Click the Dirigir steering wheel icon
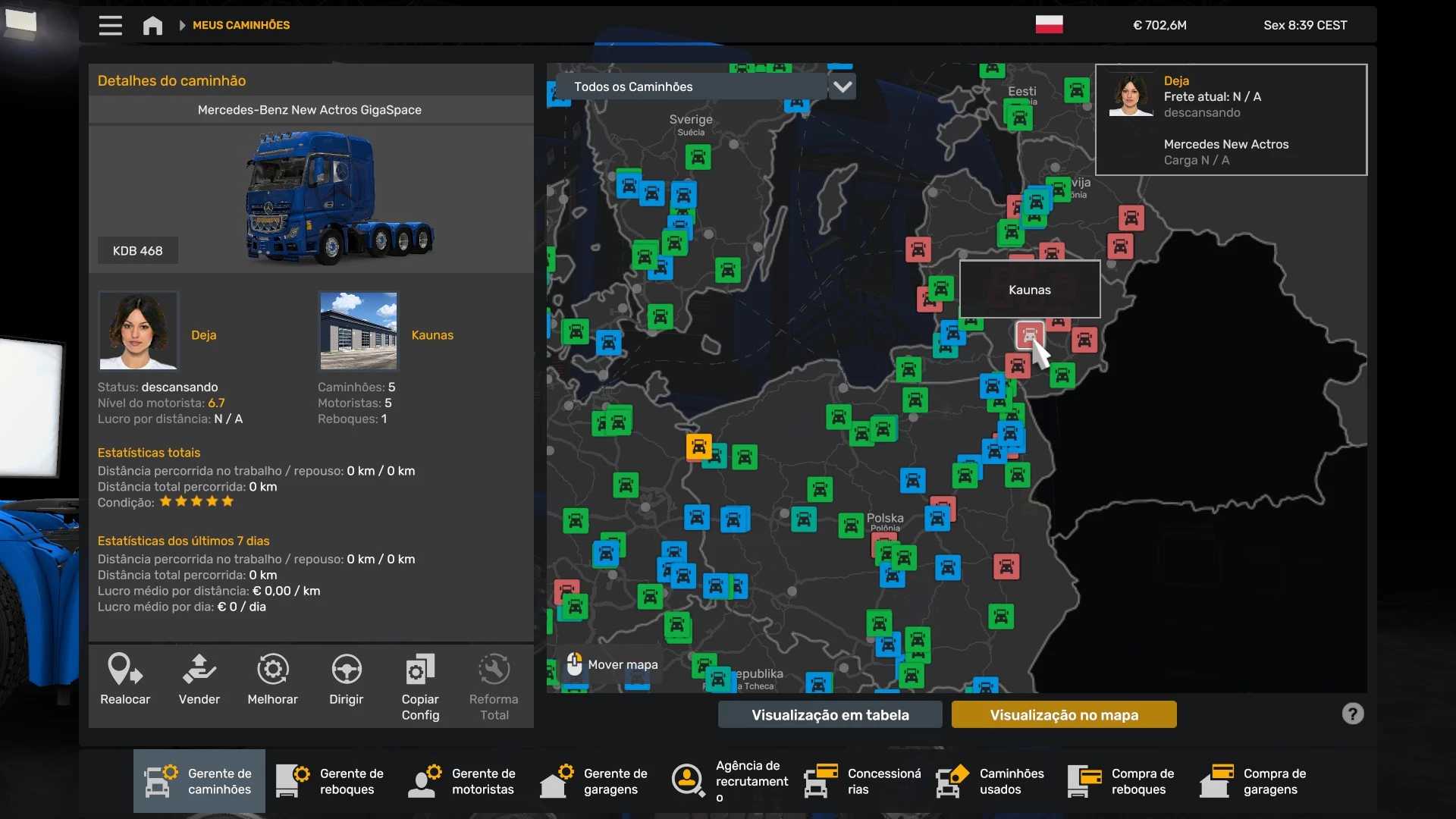The image size is (1456, 819). click(x=346, y=670)
